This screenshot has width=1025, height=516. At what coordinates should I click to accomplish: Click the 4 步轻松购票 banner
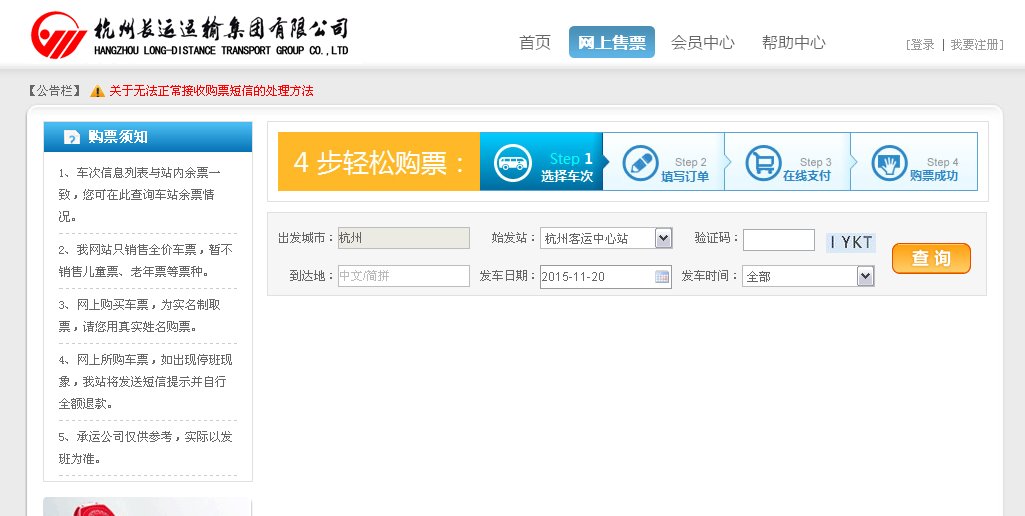(379, 162)
